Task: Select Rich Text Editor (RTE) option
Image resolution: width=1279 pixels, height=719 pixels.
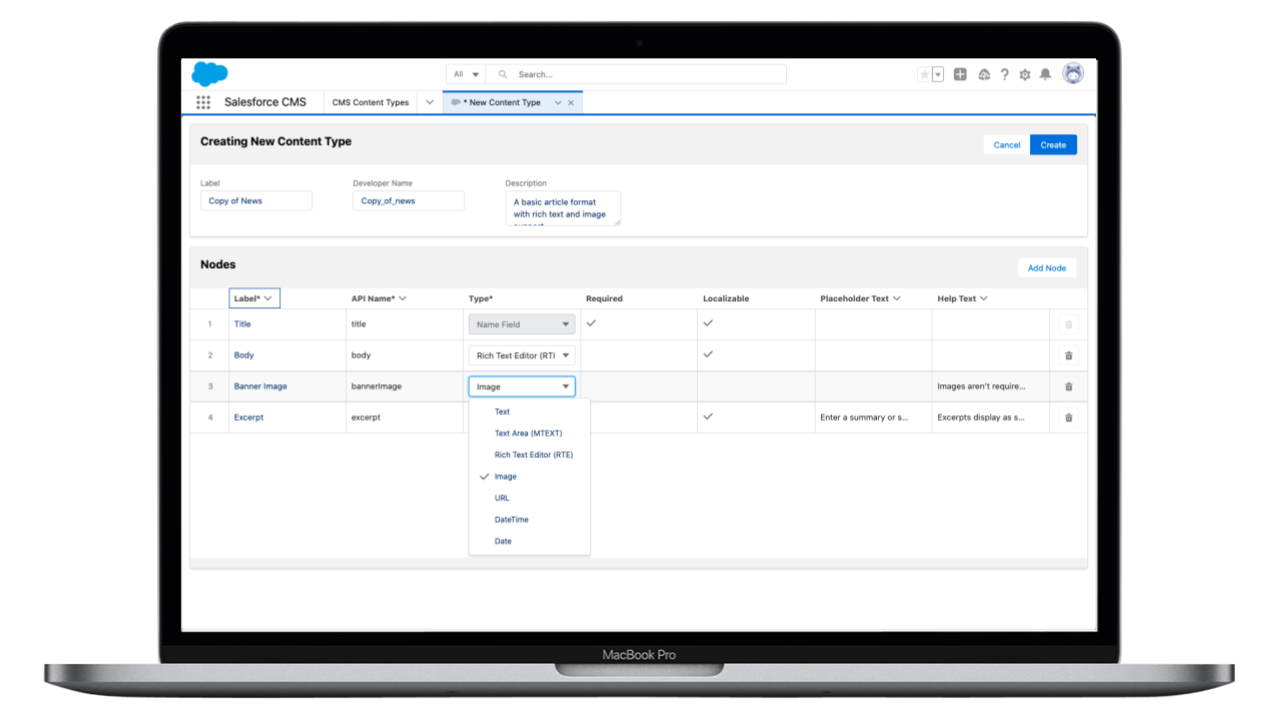Action: click(533, 455)
